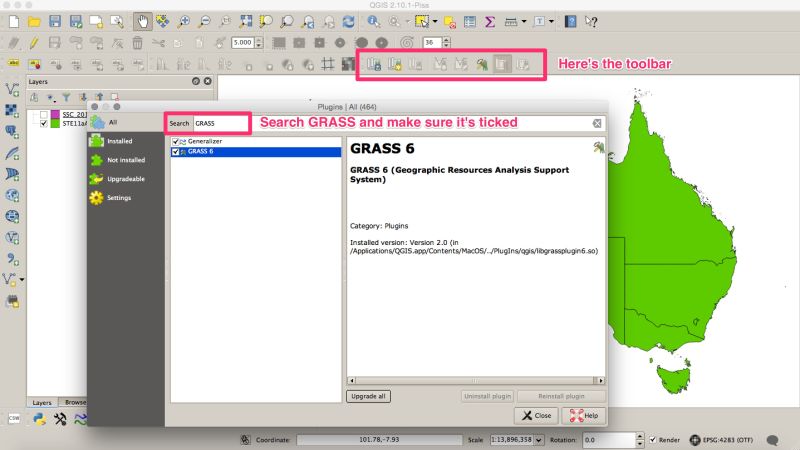The width and height of the screenshot is (800, 450).
Task: Click the Zoom Full extent icon
Action: tap(246, 21)
